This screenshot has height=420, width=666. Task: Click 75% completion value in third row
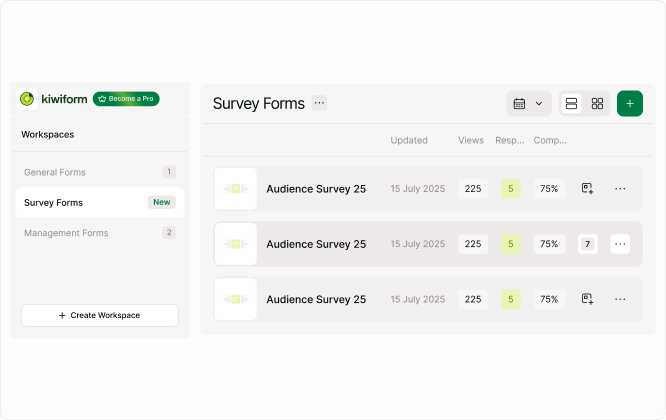point(549,299)
